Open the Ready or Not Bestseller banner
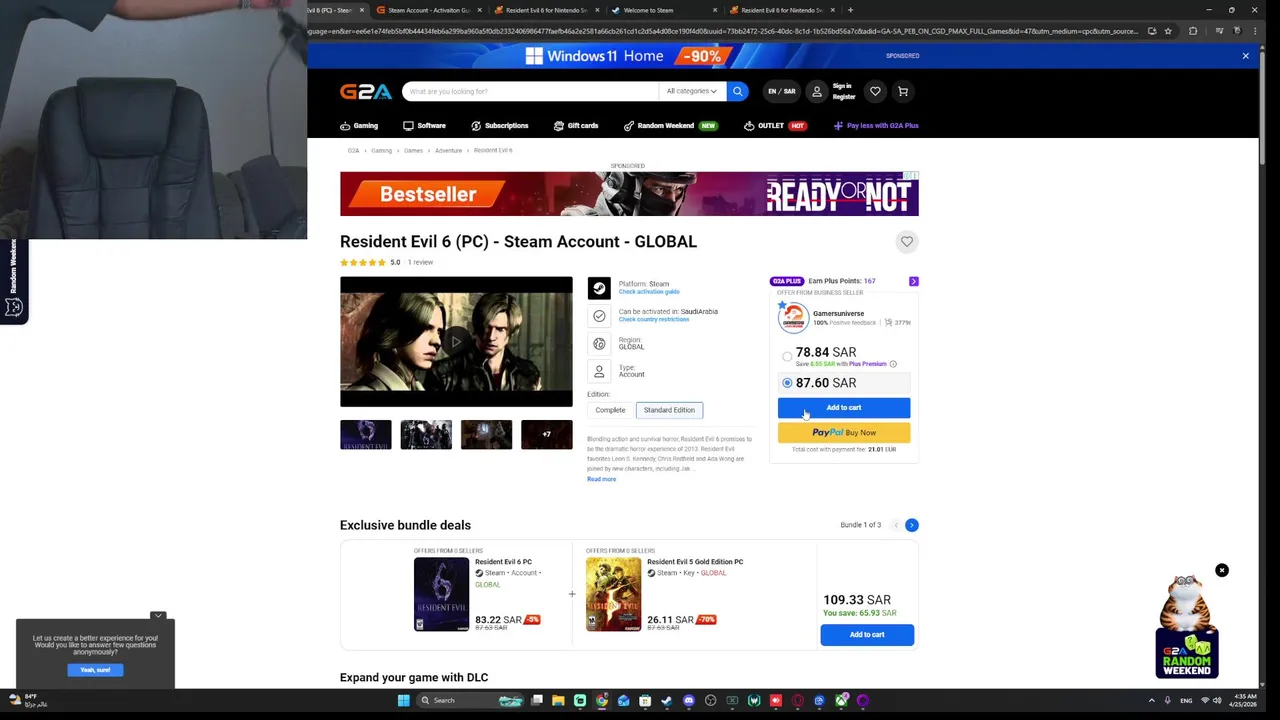 tap(629, 194)
